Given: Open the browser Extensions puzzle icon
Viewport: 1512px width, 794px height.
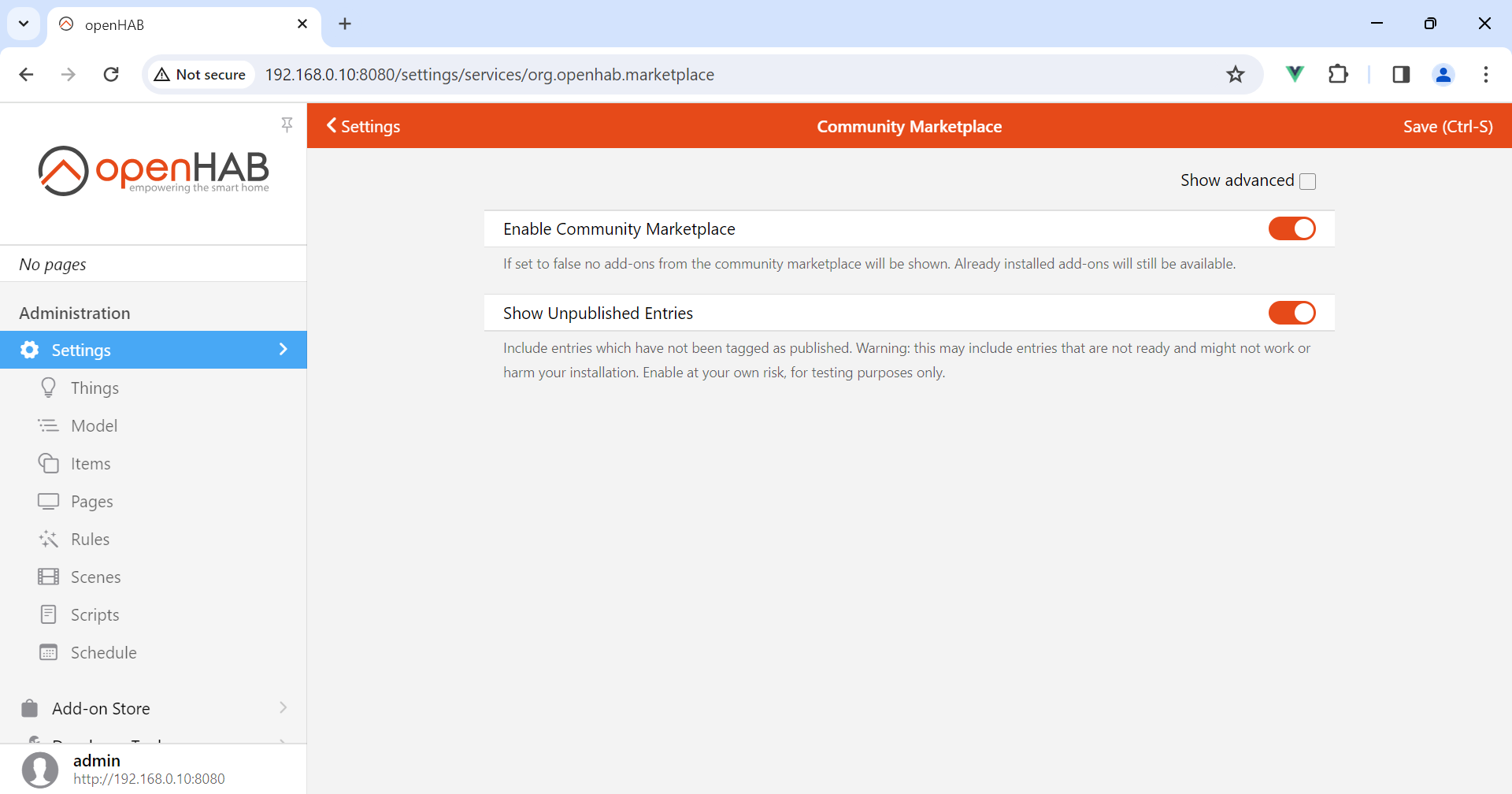Looking at the screenshot, I should coord(1338,74).
